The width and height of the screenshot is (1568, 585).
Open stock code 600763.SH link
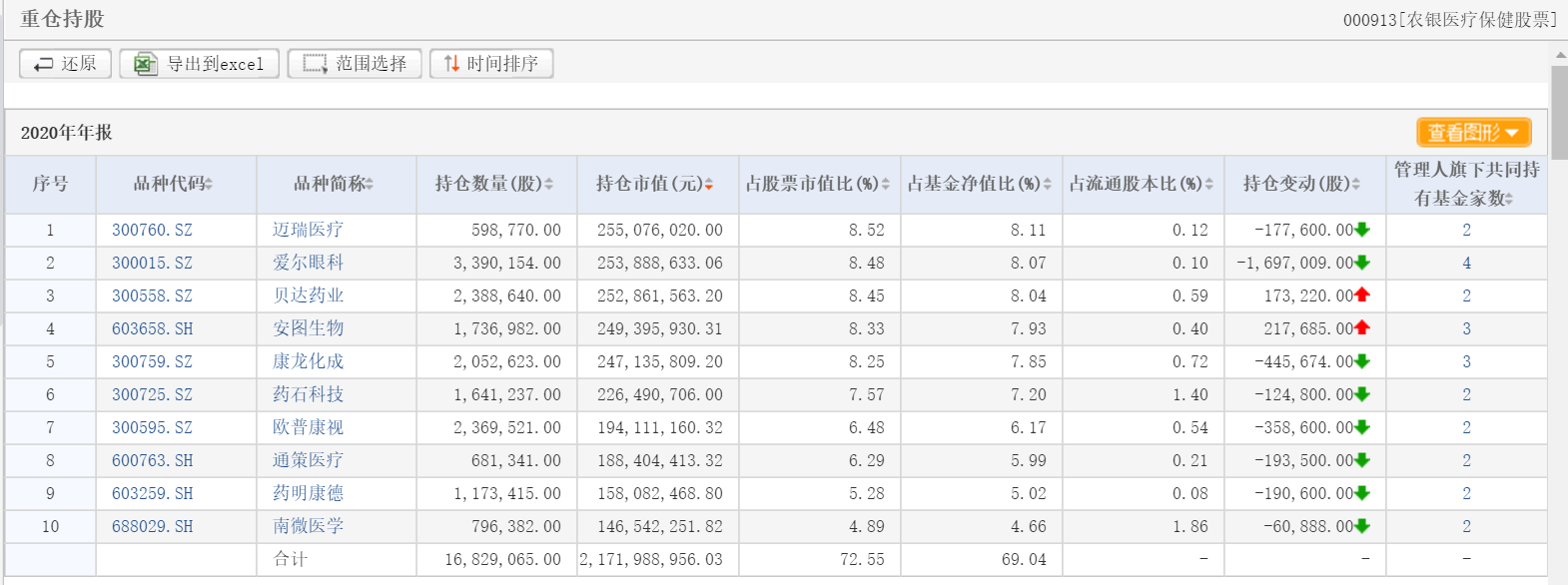[x=152, y=461]
